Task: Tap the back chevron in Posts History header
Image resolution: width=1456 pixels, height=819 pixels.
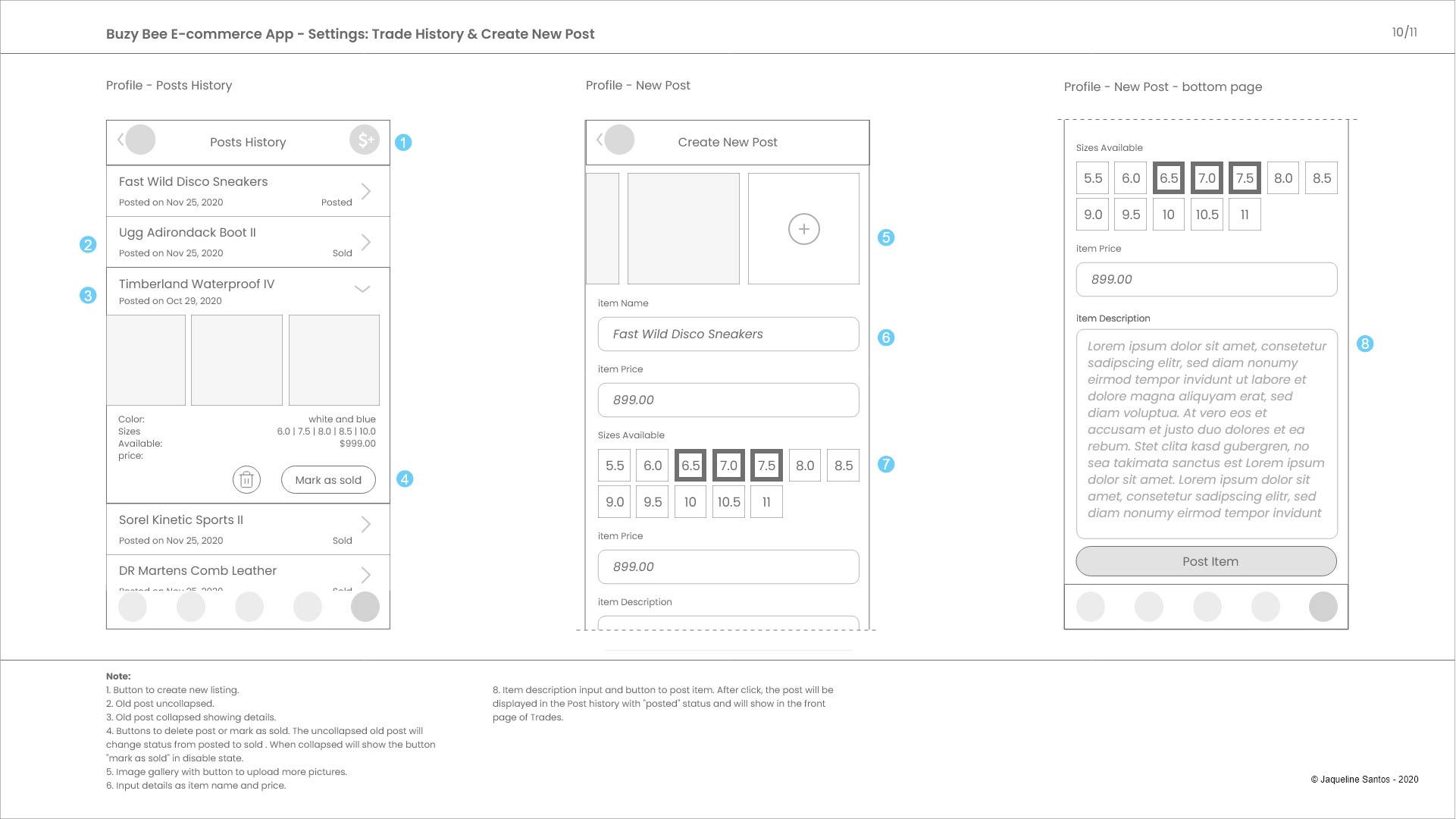Action: (121, 140)
